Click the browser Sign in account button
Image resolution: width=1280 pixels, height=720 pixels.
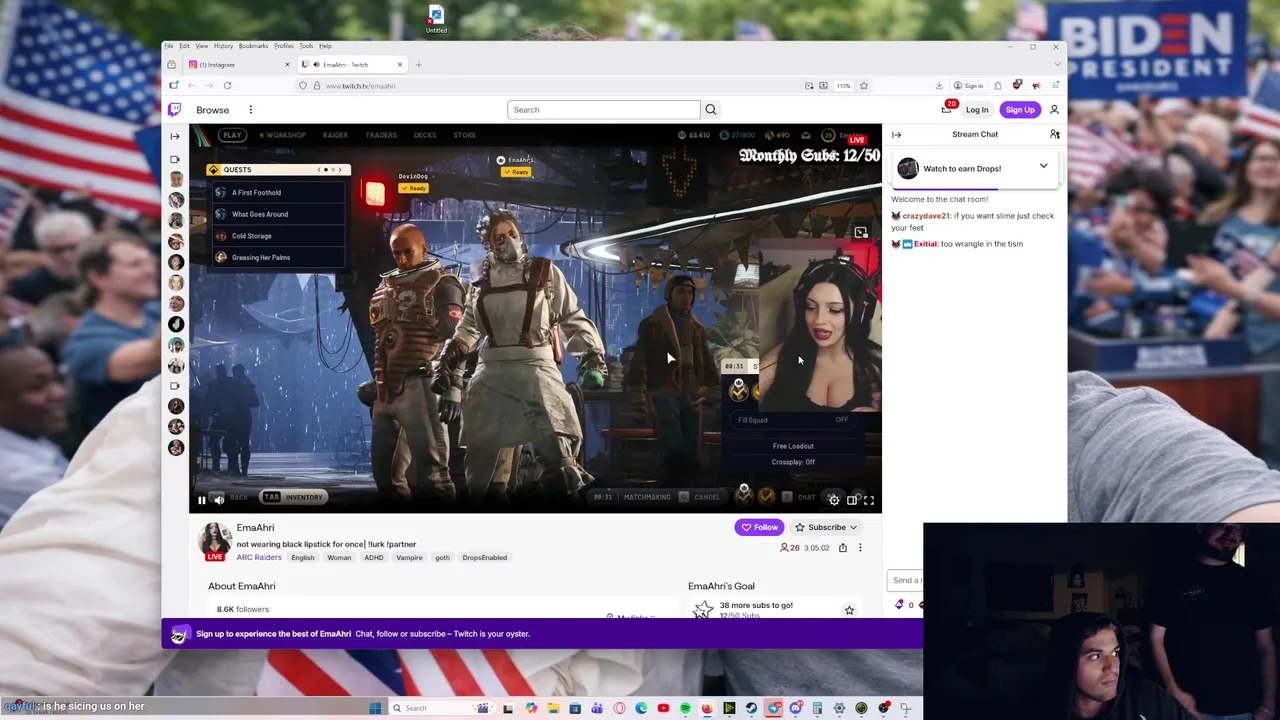point(968,86)
